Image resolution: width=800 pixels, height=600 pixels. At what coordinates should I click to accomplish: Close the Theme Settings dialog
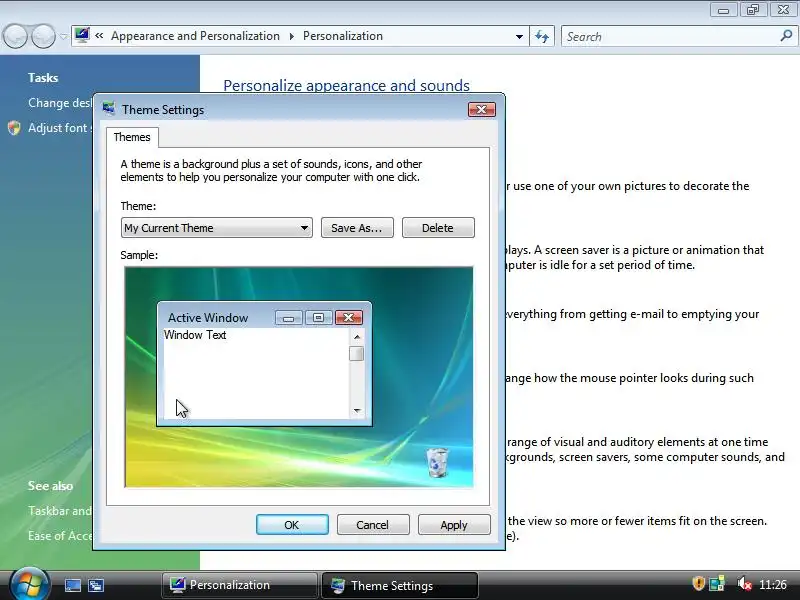(481, 110)
